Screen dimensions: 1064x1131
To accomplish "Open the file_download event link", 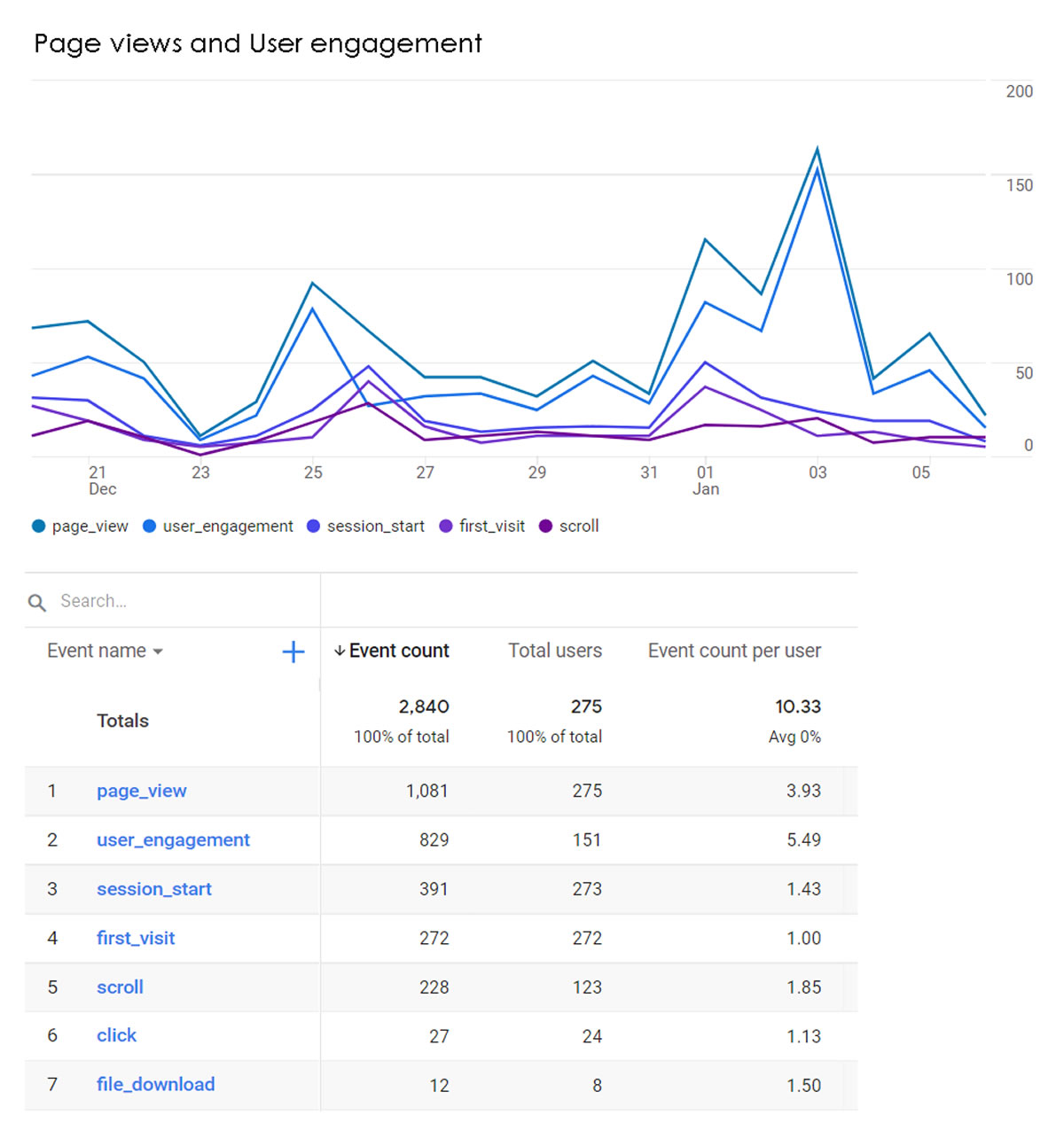I will (x=155, y=1084).
